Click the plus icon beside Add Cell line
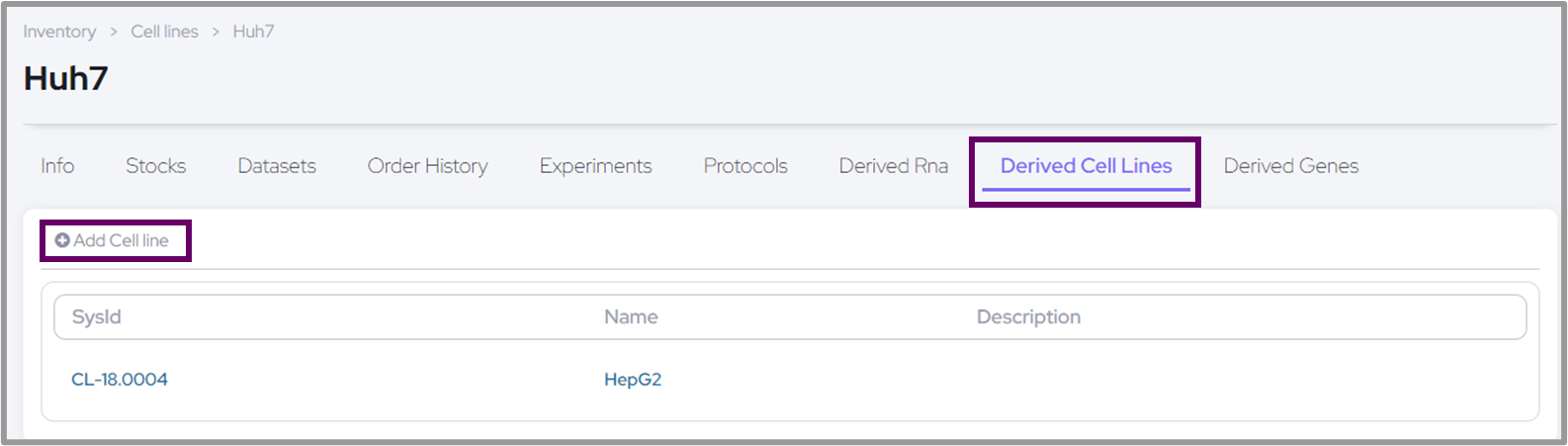The height and width of the screenshot is (446, 1568). (62, 240)
